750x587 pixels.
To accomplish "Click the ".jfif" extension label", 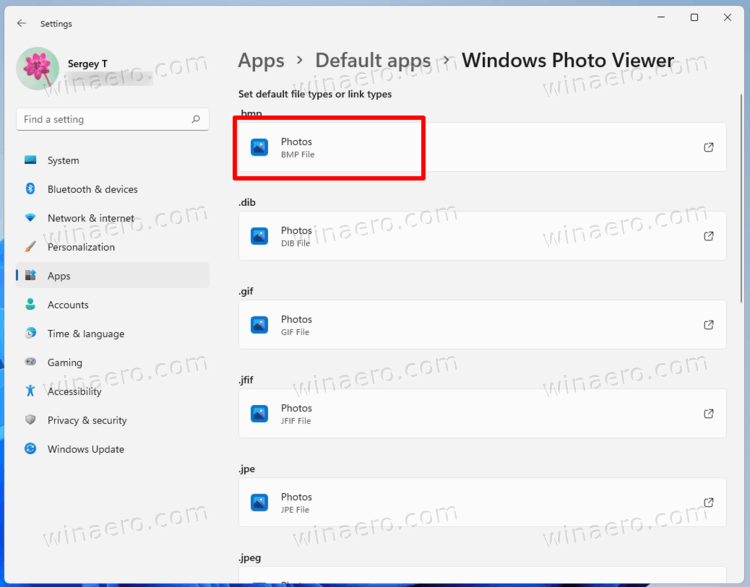I will [x=246, y=380].
